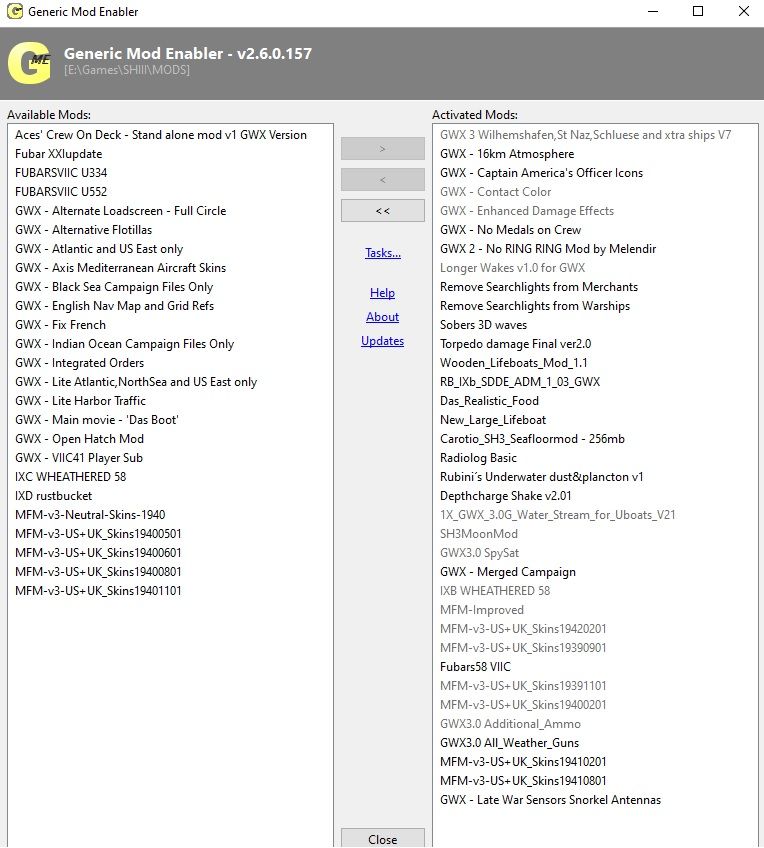Maximize the Generic Mod Enabler window
This screenshot has width=764, height=848.
tap(698, 11)
